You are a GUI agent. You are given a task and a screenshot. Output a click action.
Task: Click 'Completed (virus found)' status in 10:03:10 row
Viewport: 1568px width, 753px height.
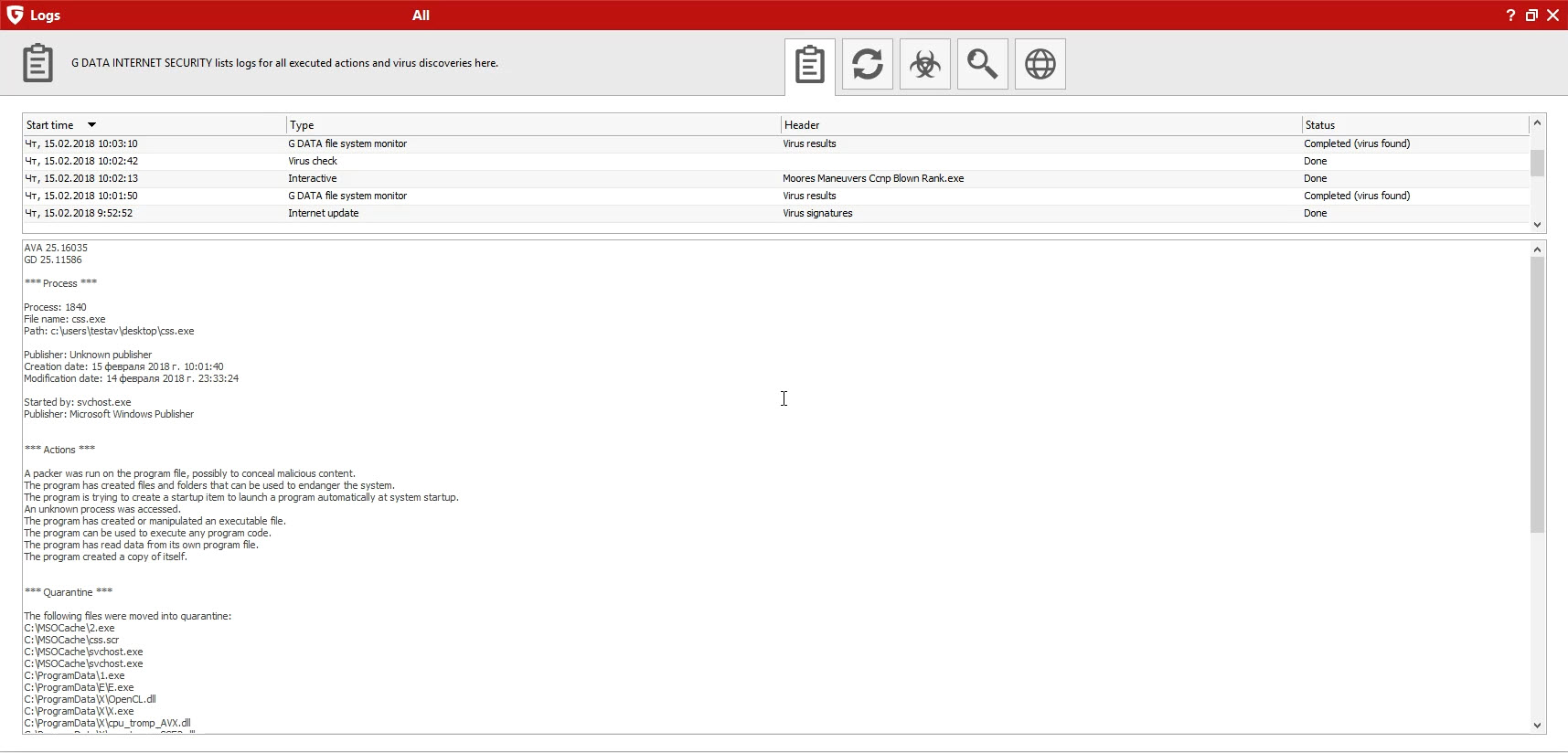tap(1357, 143)
